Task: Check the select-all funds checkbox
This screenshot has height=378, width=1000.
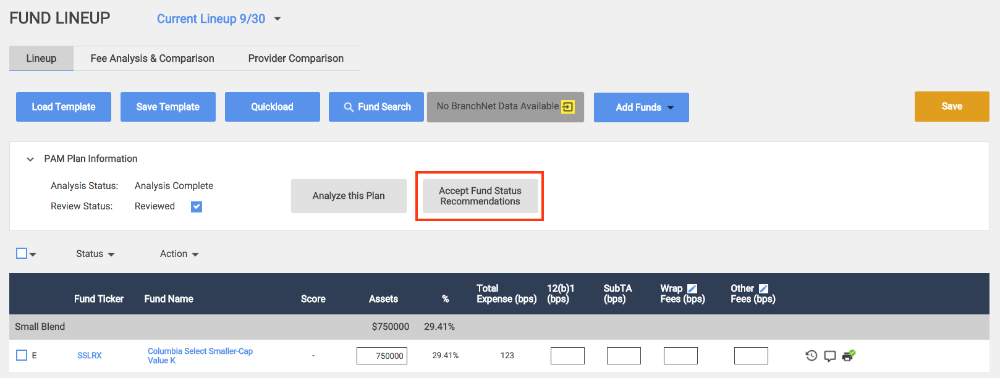Action: tap(22, 253)
